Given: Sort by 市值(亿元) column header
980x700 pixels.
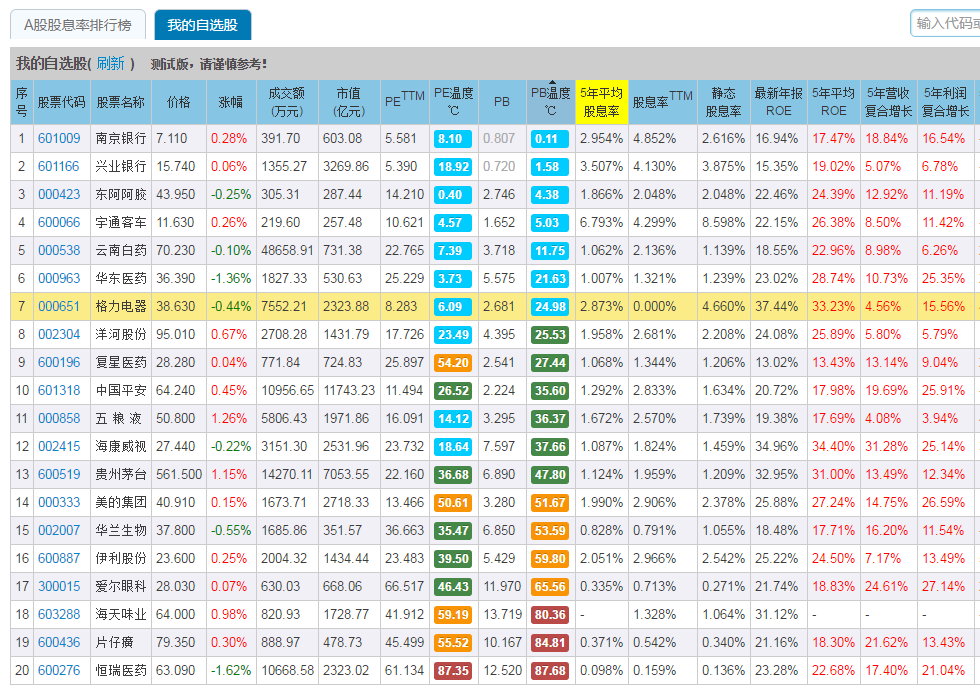Looking at the screenshot, I should click(349, 102).
